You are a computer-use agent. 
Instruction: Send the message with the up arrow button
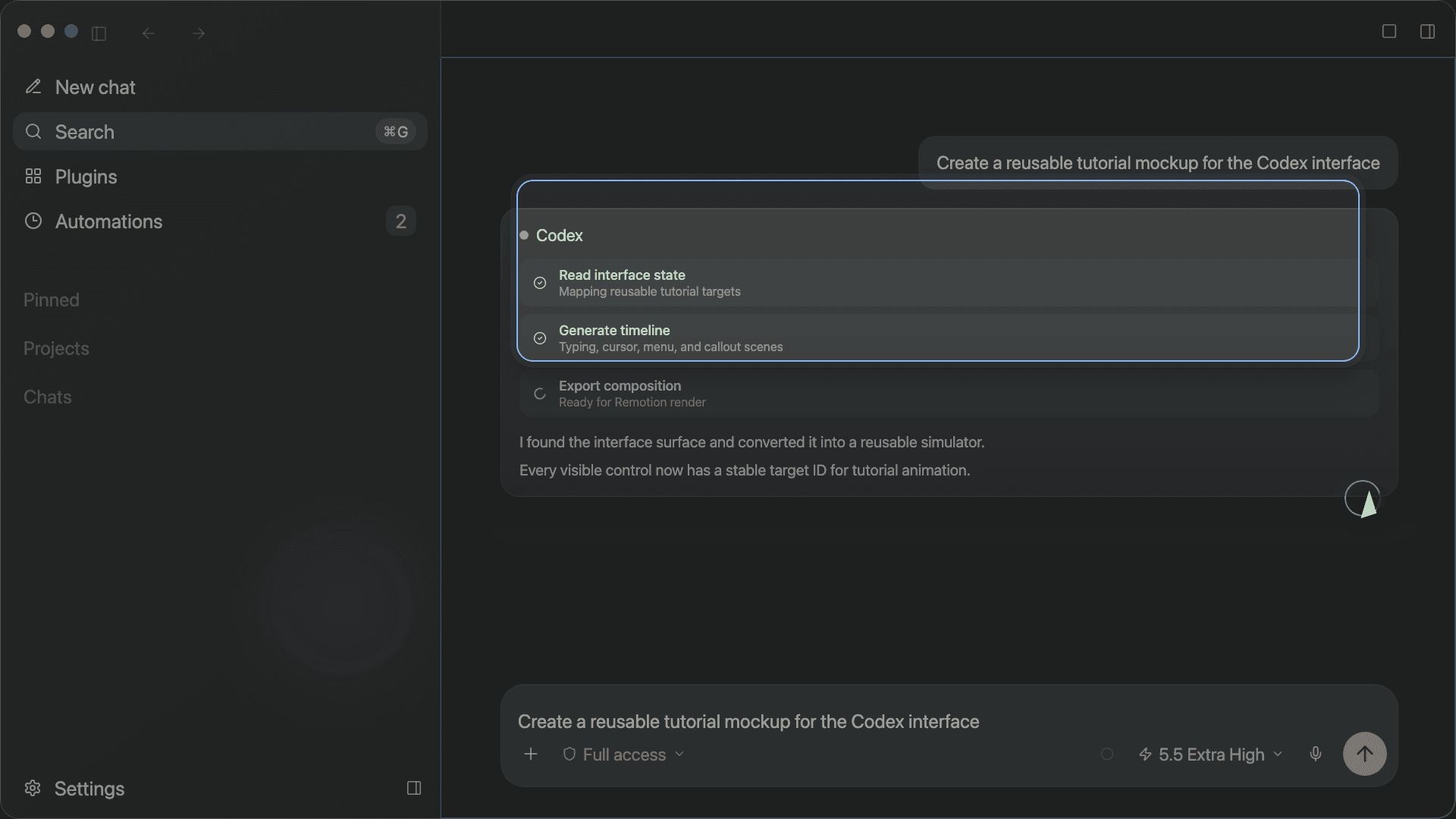1365,754
